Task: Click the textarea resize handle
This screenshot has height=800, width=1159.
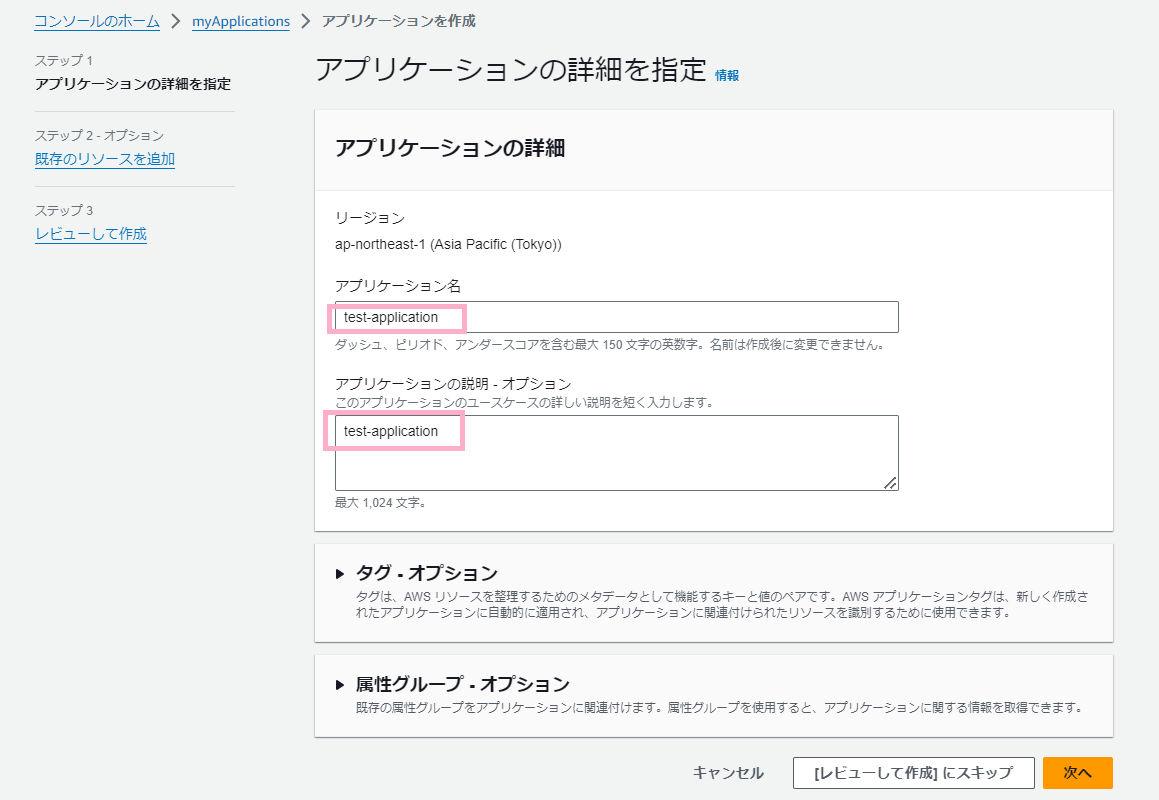Action: 893,483
